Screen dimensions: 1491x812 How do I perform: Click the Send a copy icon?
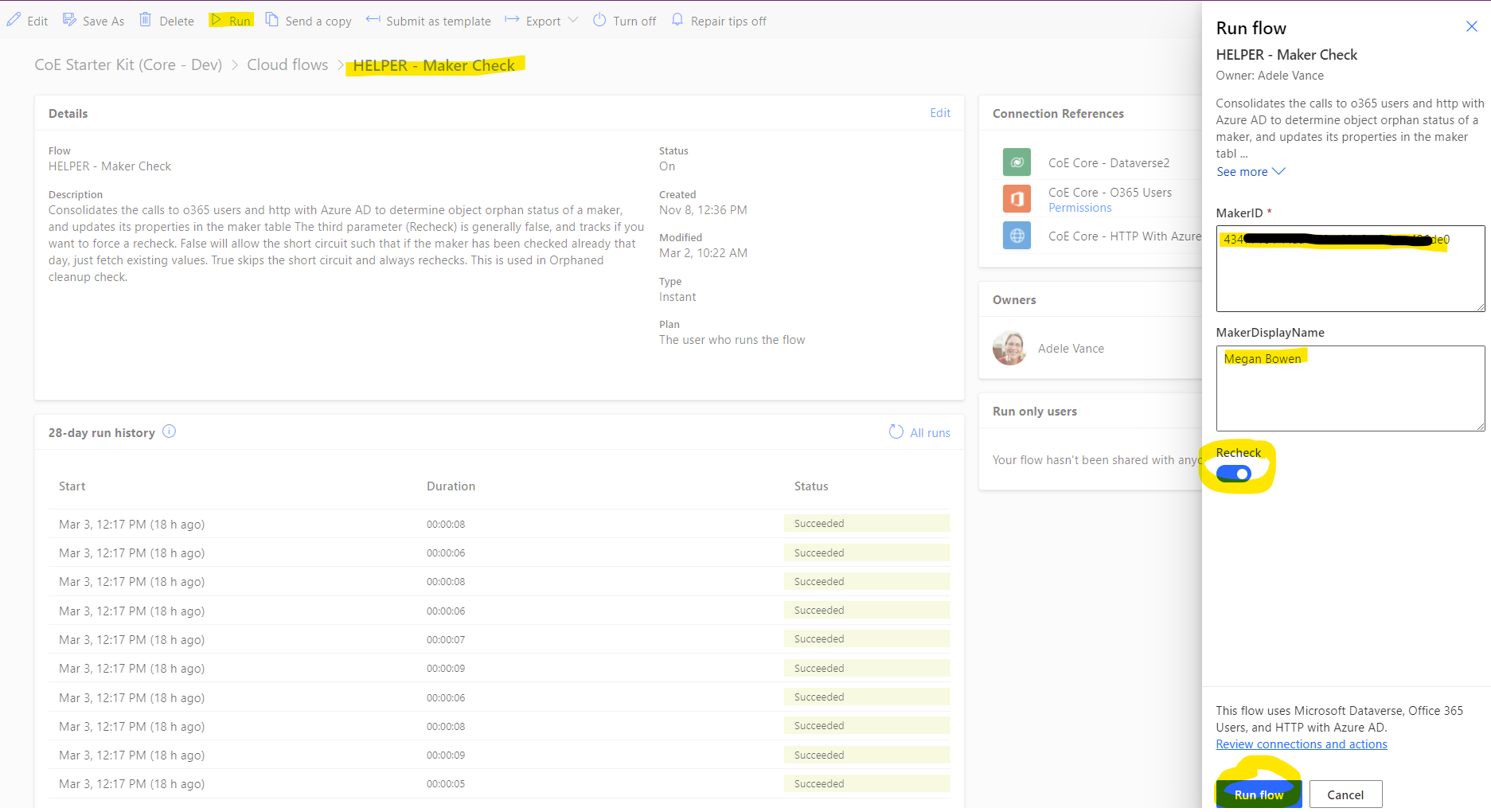click(271, 20)
